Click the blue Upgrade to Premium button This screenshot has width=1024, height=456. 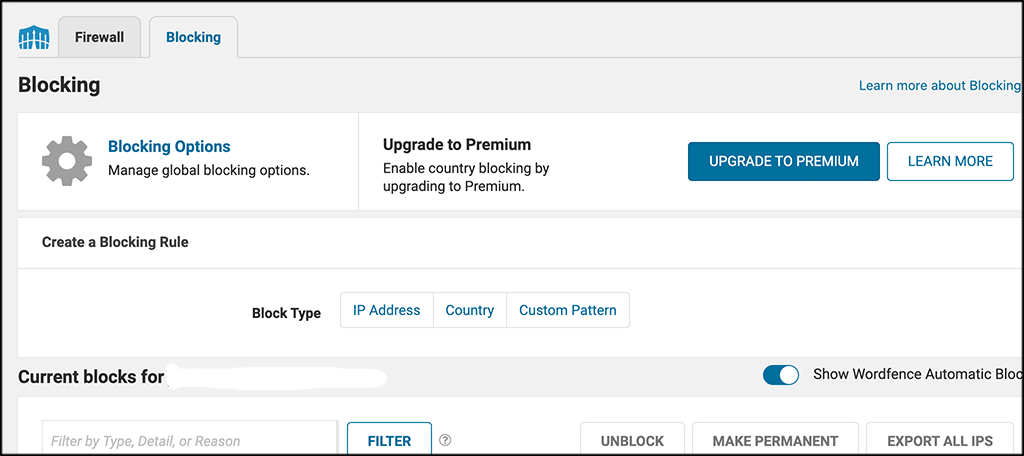coord(784,161)
